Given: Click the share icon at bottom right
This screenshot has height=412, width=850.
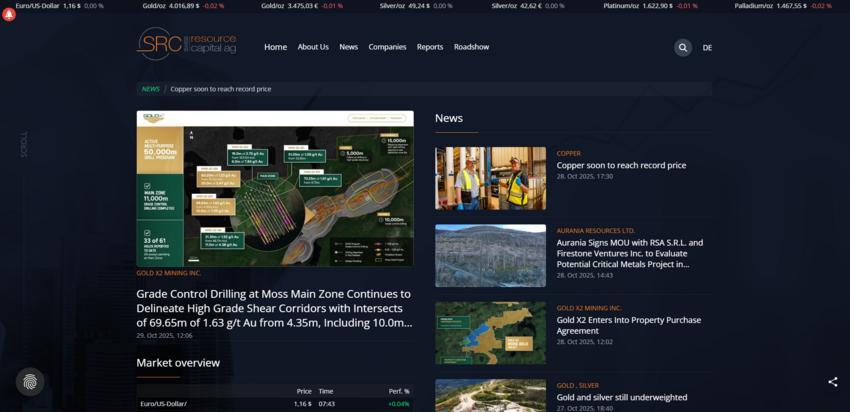Looking at the screenshot, I should coord(832,381).
